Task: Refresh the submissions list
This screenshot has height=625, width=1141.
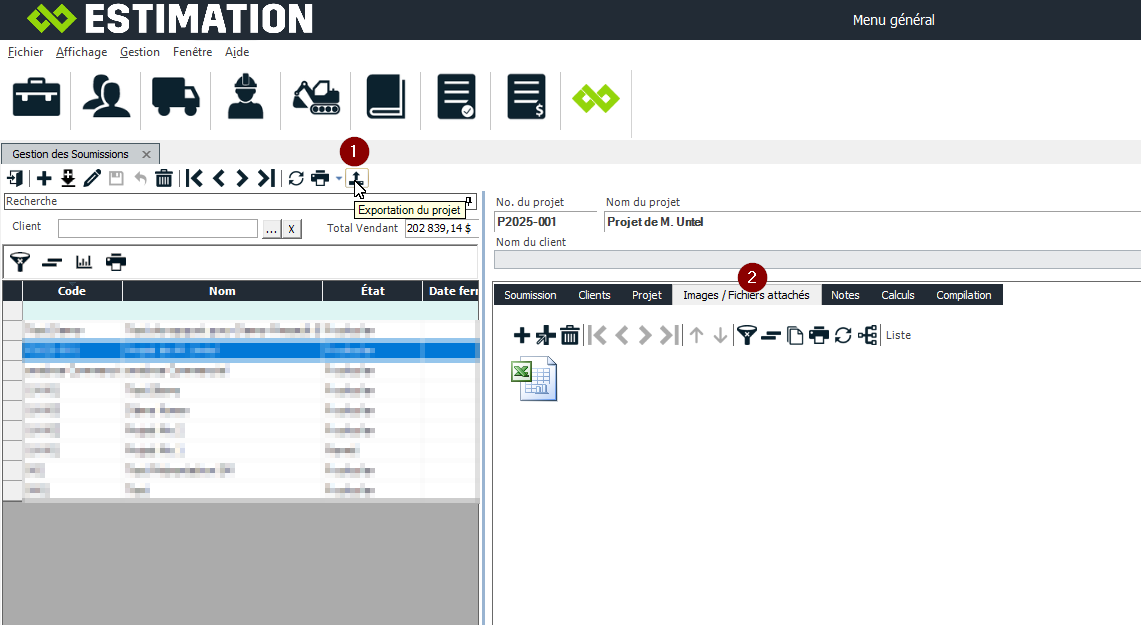Action: pyautogui.click(x=296, y=179)
